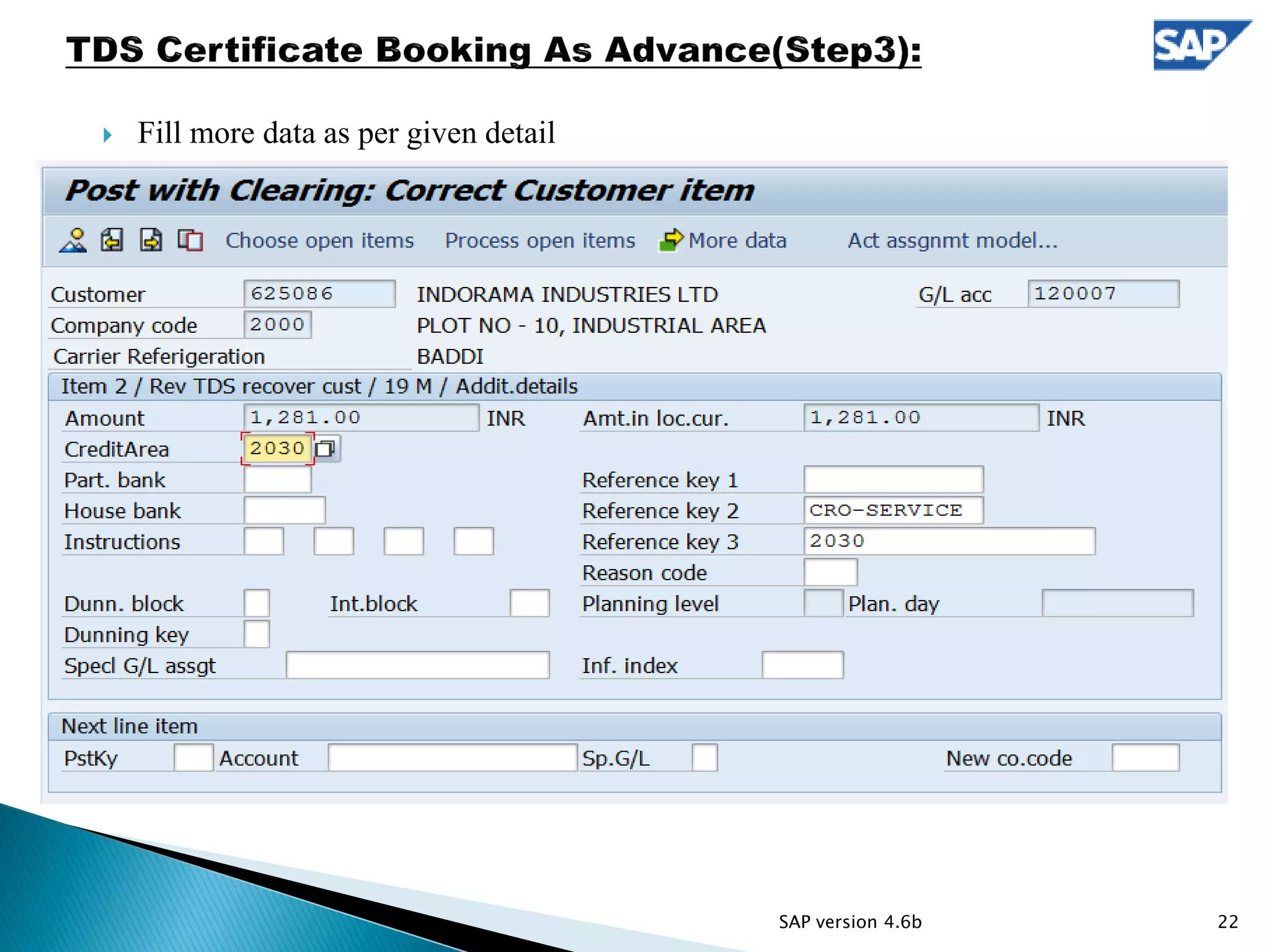Click Process open items
The width and height of the screenshot is (1270, 952).
540,240
